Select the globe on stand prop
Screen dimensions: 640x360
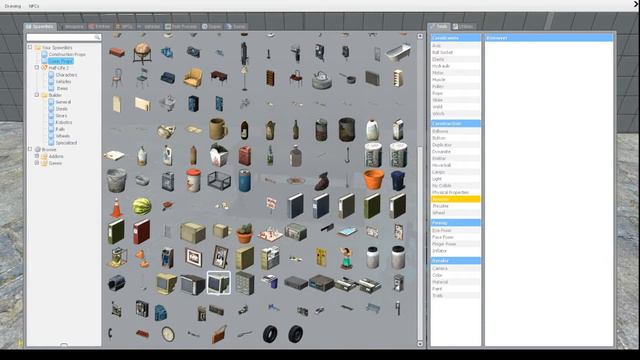coord(142,53)
